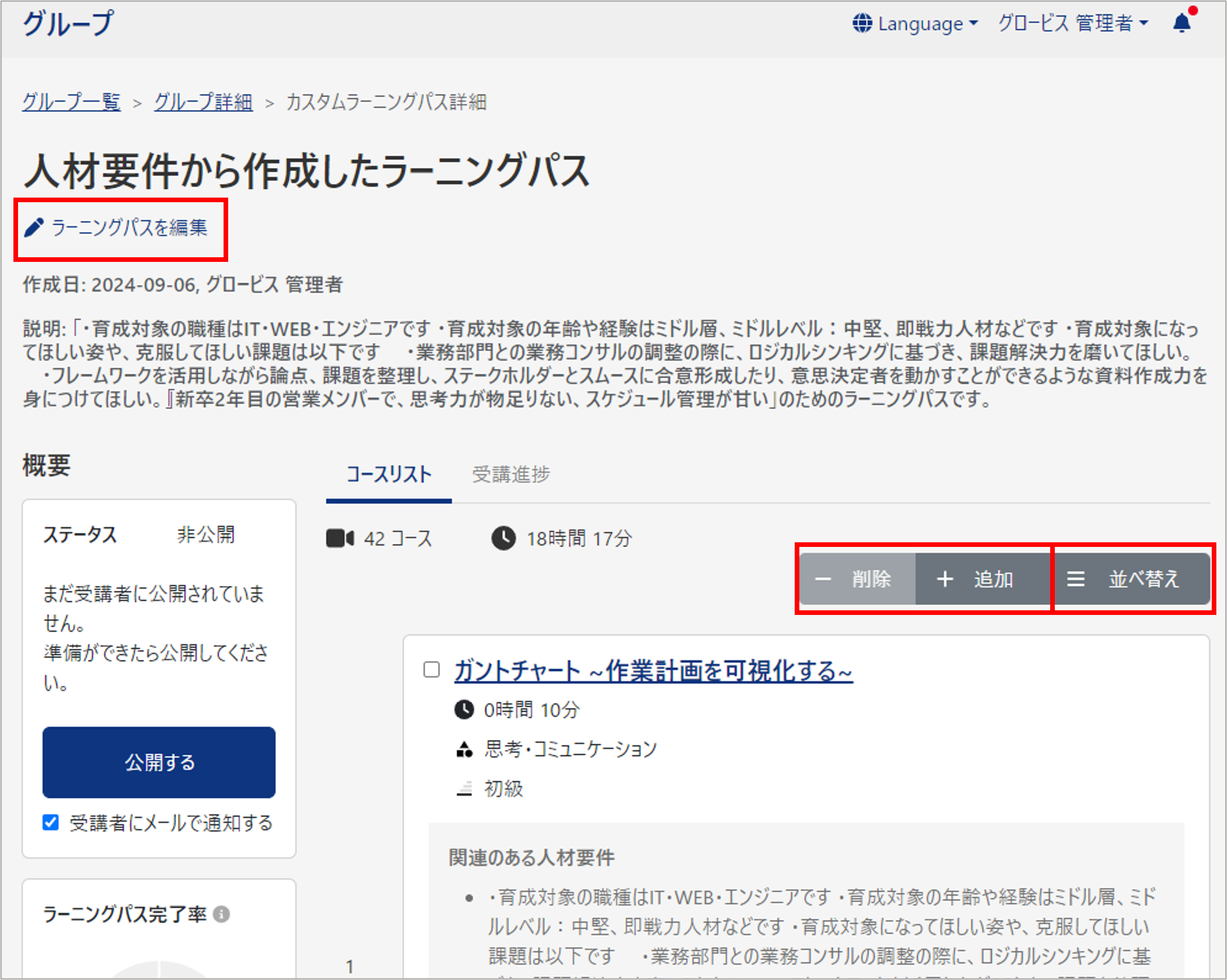This screenshot has height=980, width=1227.
Task: Click the 作成日: 2024-09-06 text
Action: [x=109, y=285]
